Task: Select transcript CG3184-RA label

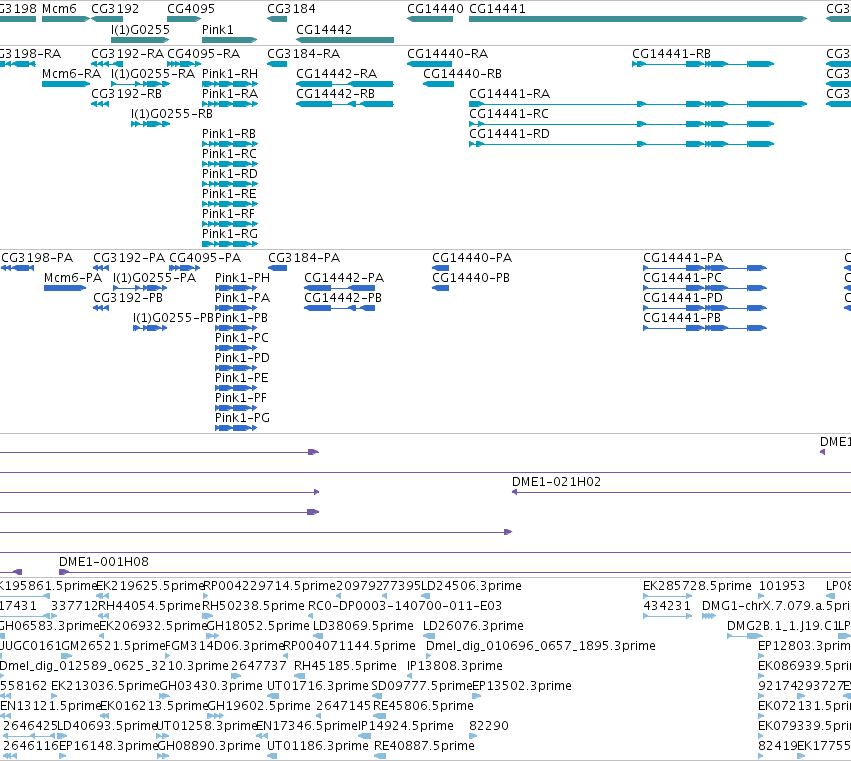Action: tap(303, 54)
